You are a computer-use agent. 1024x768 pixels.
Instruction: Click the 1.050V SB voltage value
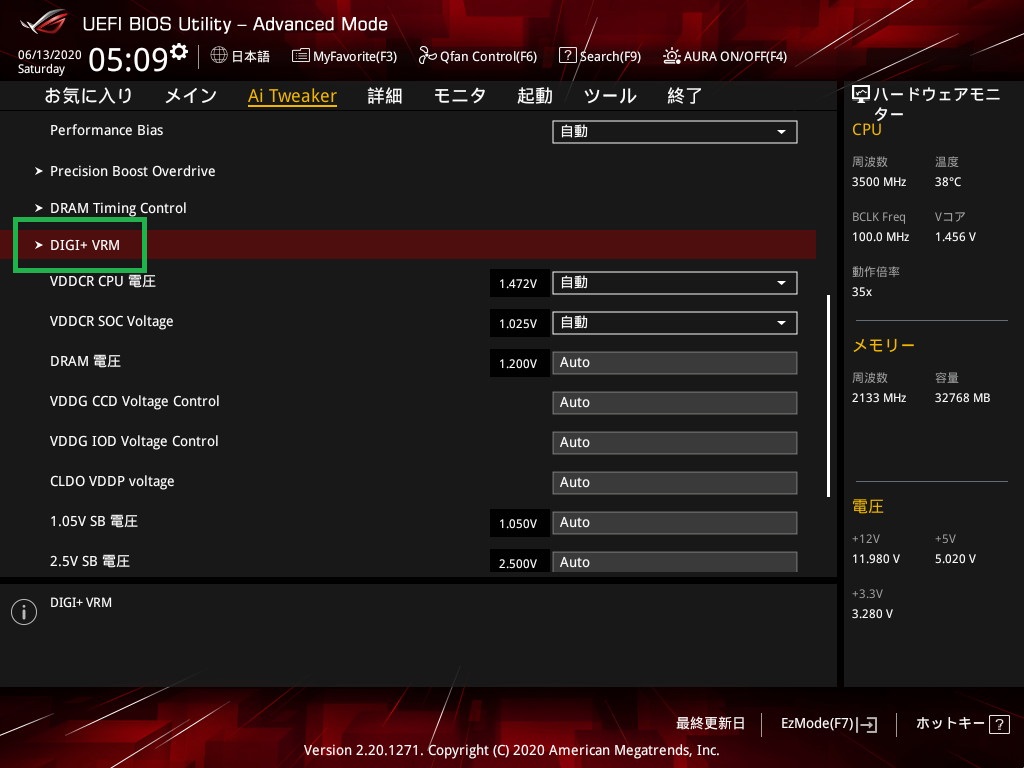coord(518,523)
